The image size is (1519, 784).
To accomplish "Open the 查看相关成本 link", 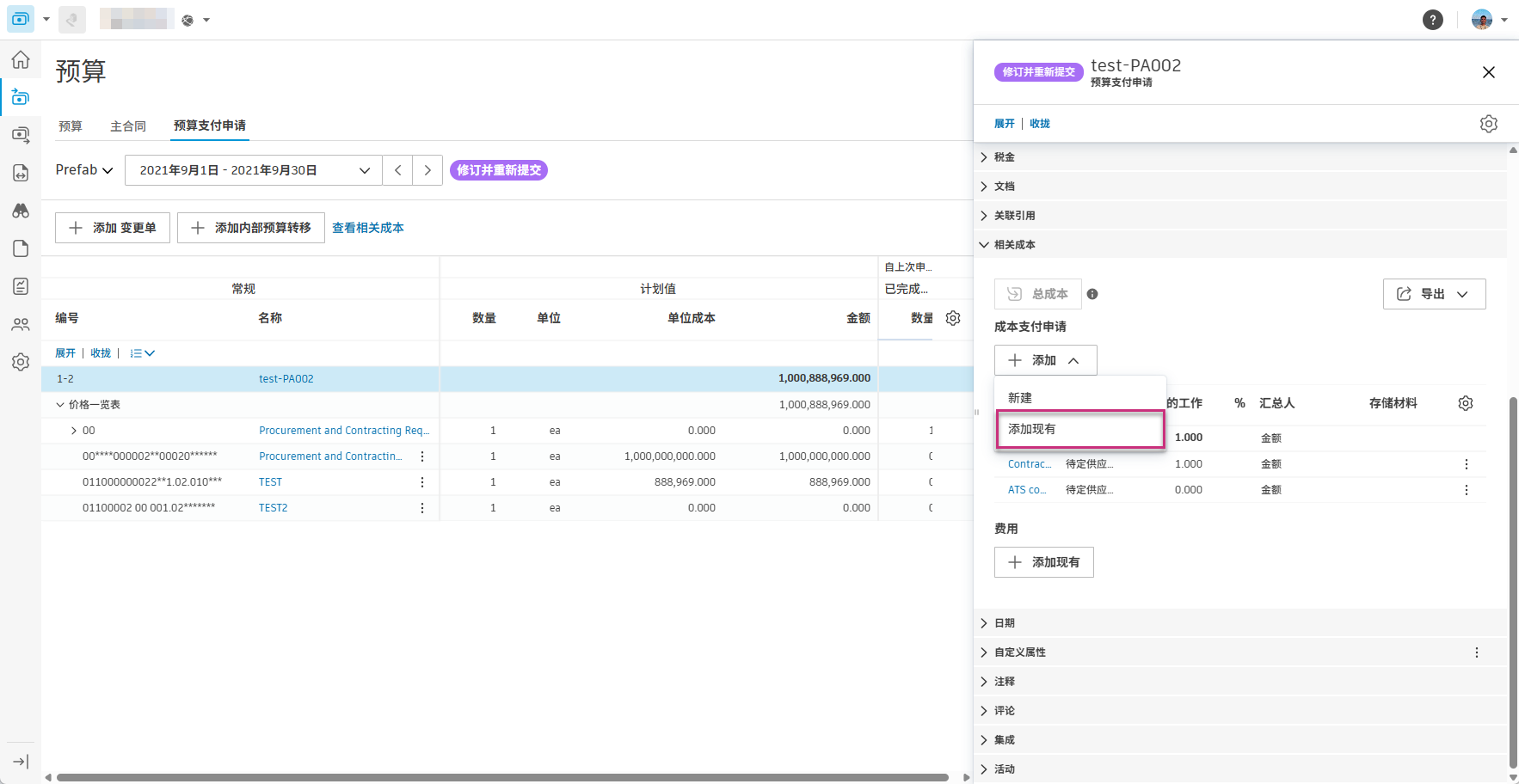I will (368, 228).
